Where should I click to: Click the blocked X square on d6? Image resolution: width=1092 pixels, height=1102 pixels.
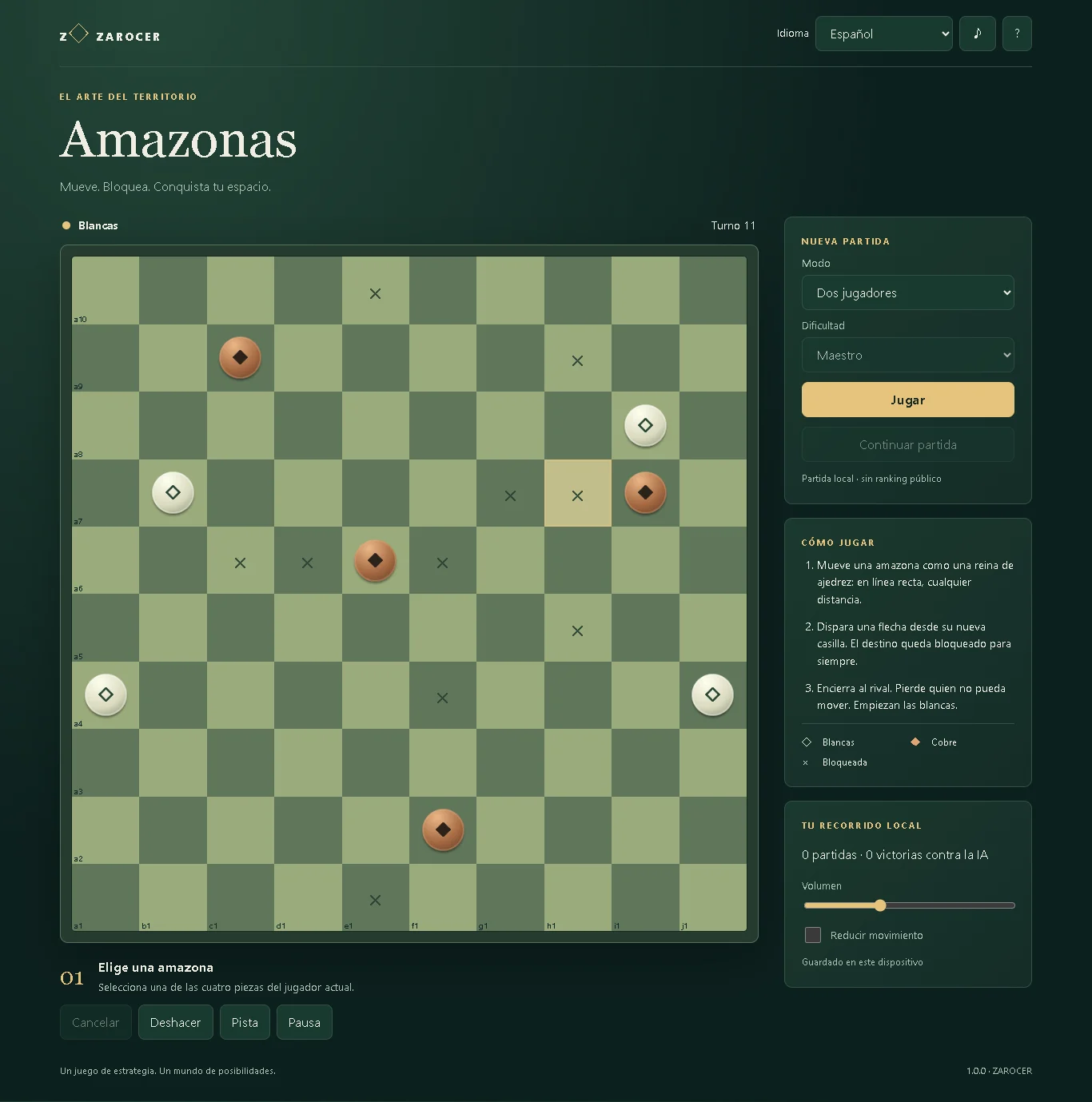click(x=308, y=560)
